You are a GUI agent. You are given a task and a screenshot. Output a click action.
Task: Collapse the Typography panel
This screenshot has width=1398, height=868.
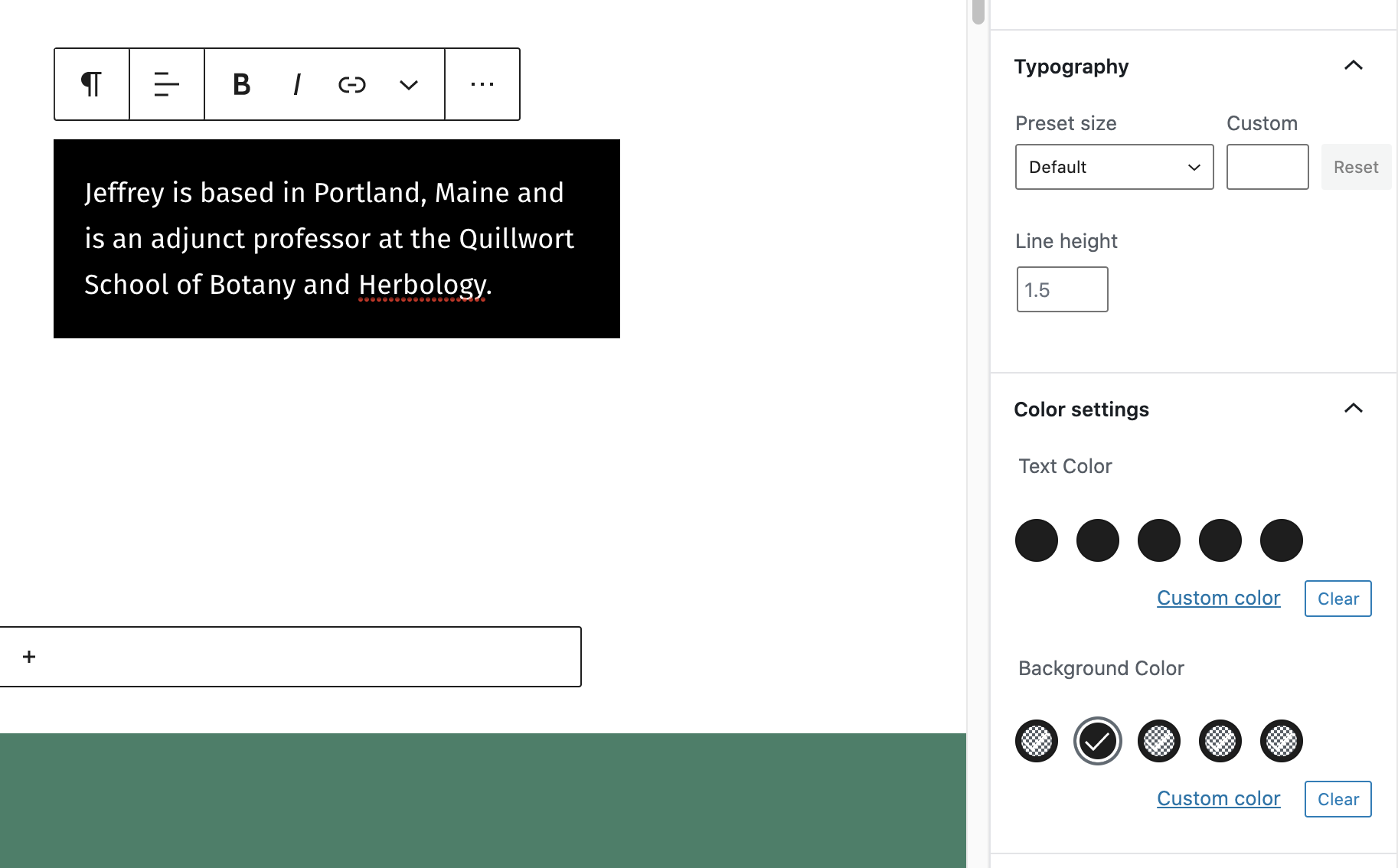(1354, 66)
